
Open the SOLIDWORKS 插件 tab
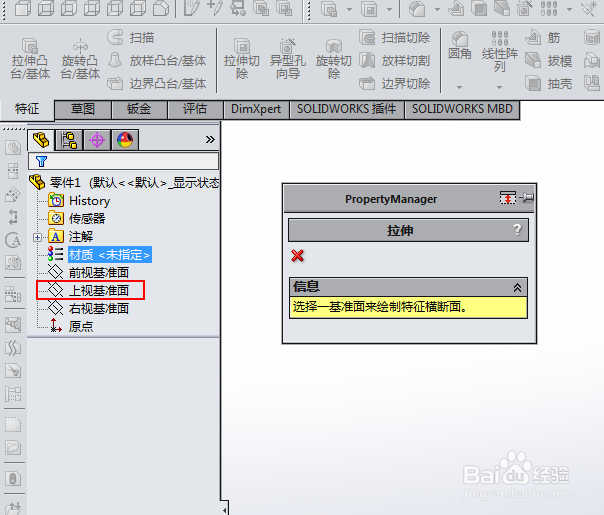click(347, 109)
